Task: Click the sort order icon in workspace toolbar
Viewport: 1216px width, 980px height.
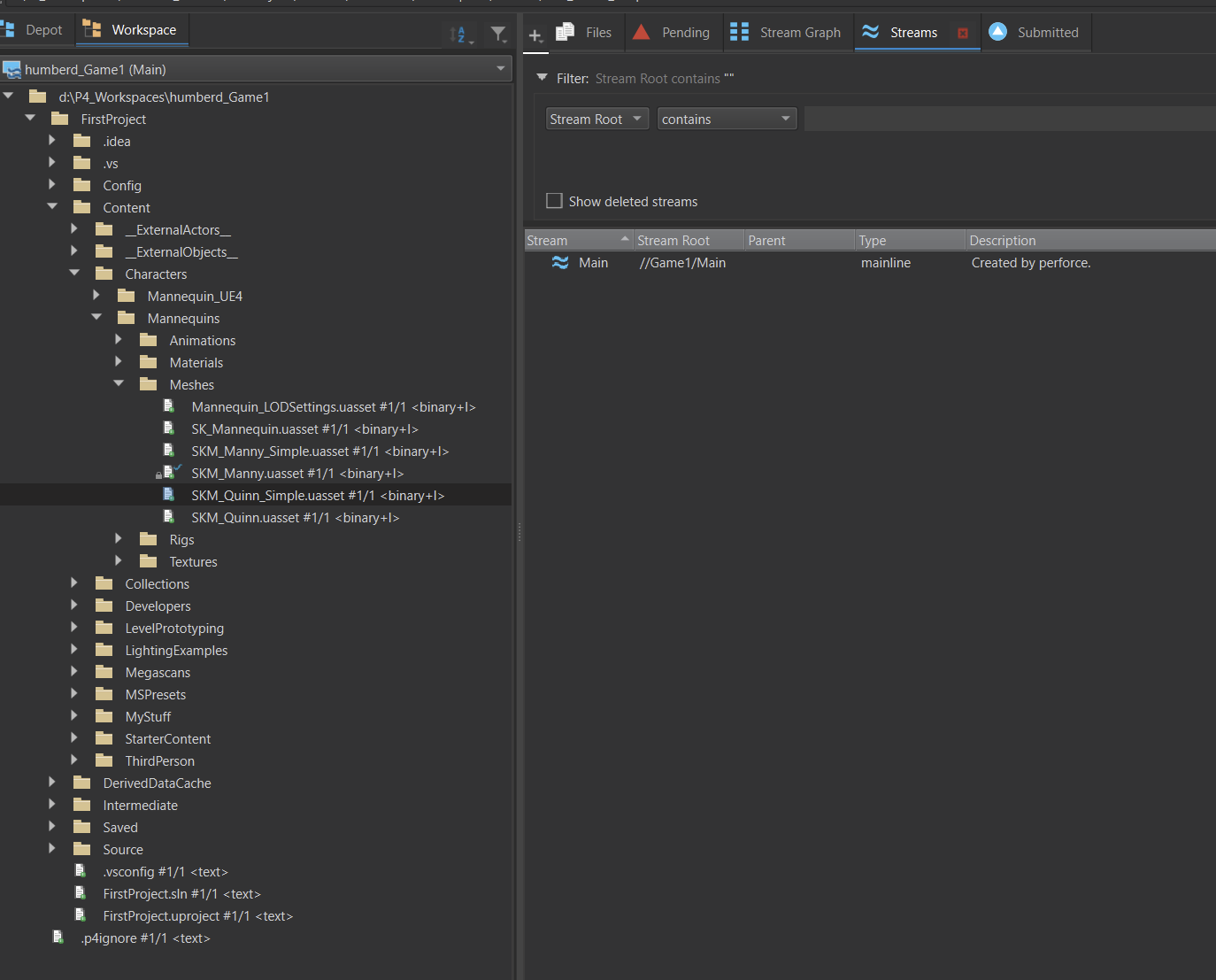Action: [459, 35]
